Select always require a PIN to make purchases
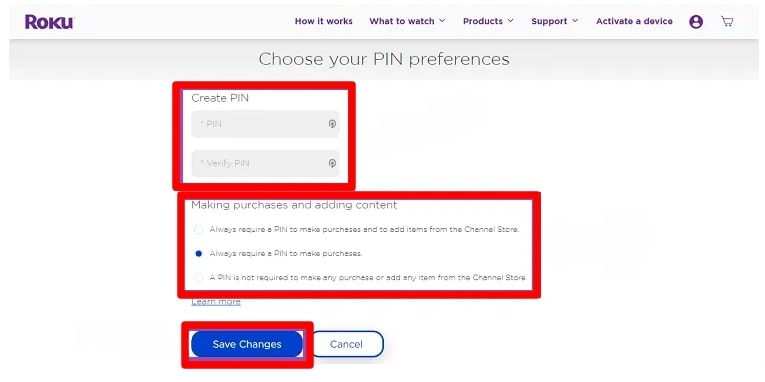Screen dimensions: 765x382 [199, 254]
